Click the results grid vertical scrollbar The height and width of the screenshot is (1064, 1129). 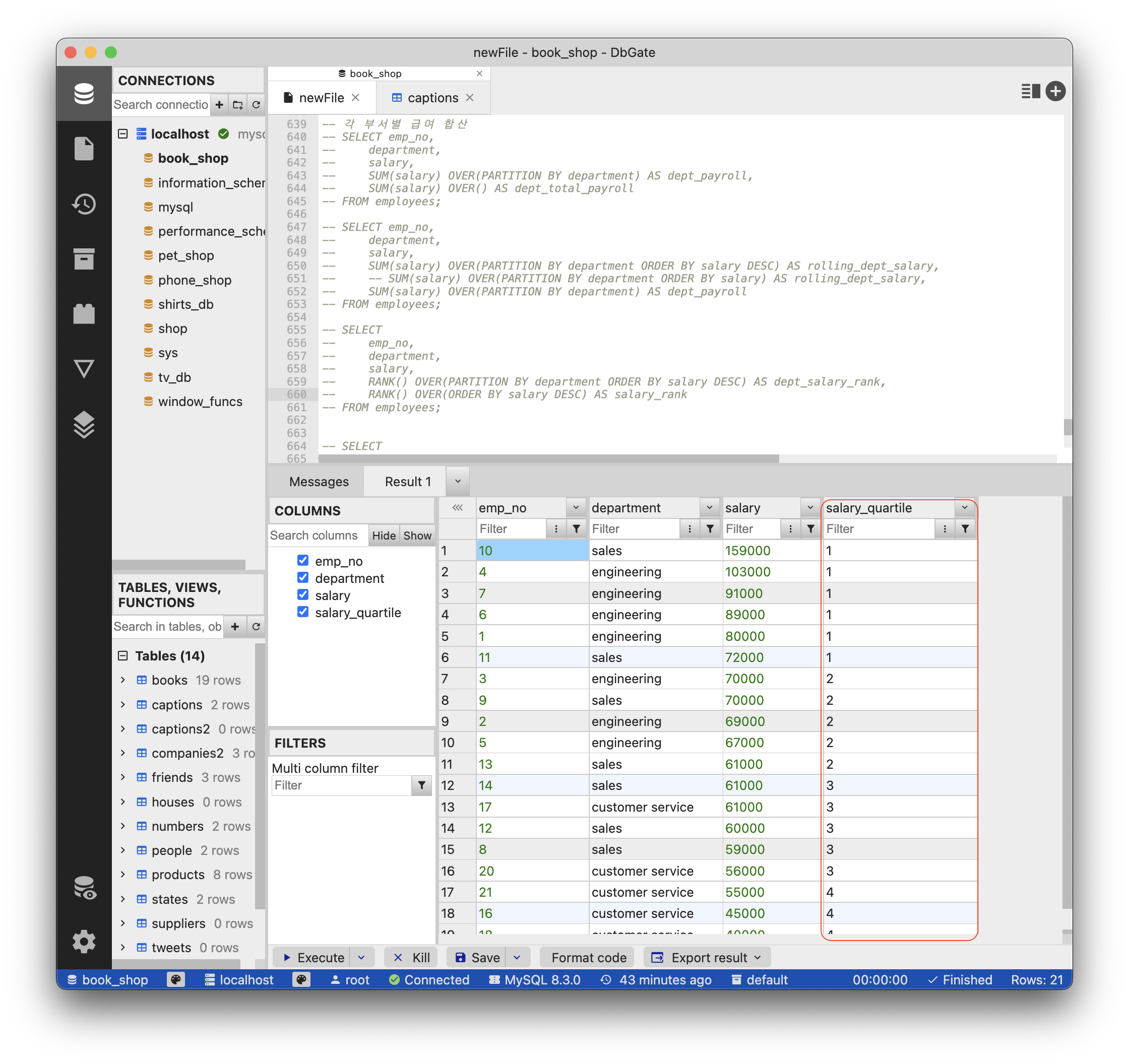[1067, 702]
